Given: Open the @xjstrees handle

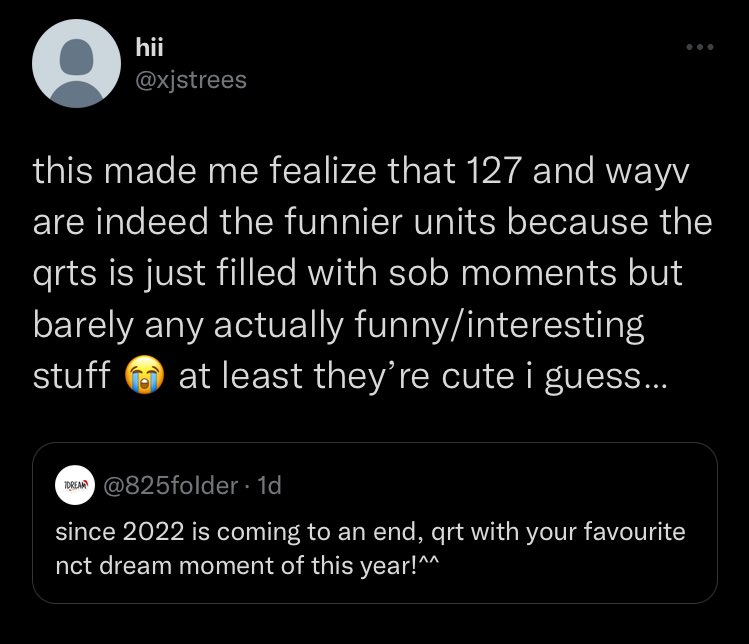Looking at the screenshot, I should coord(191,80).
